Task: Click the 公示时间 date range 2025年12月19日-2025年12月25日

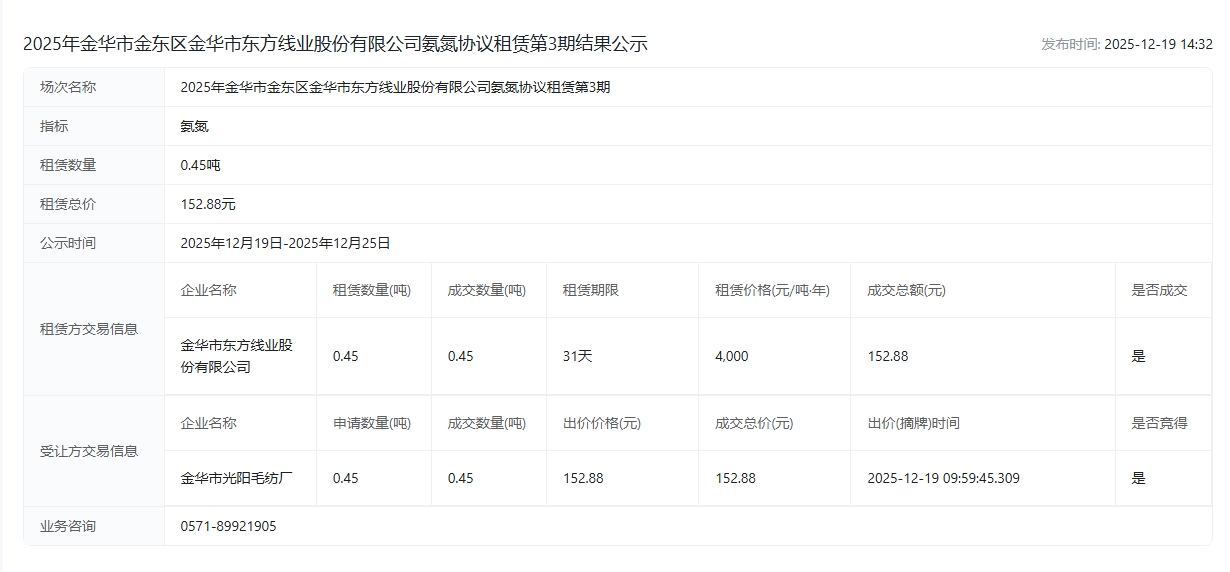Action: click(x=285, y=243)
